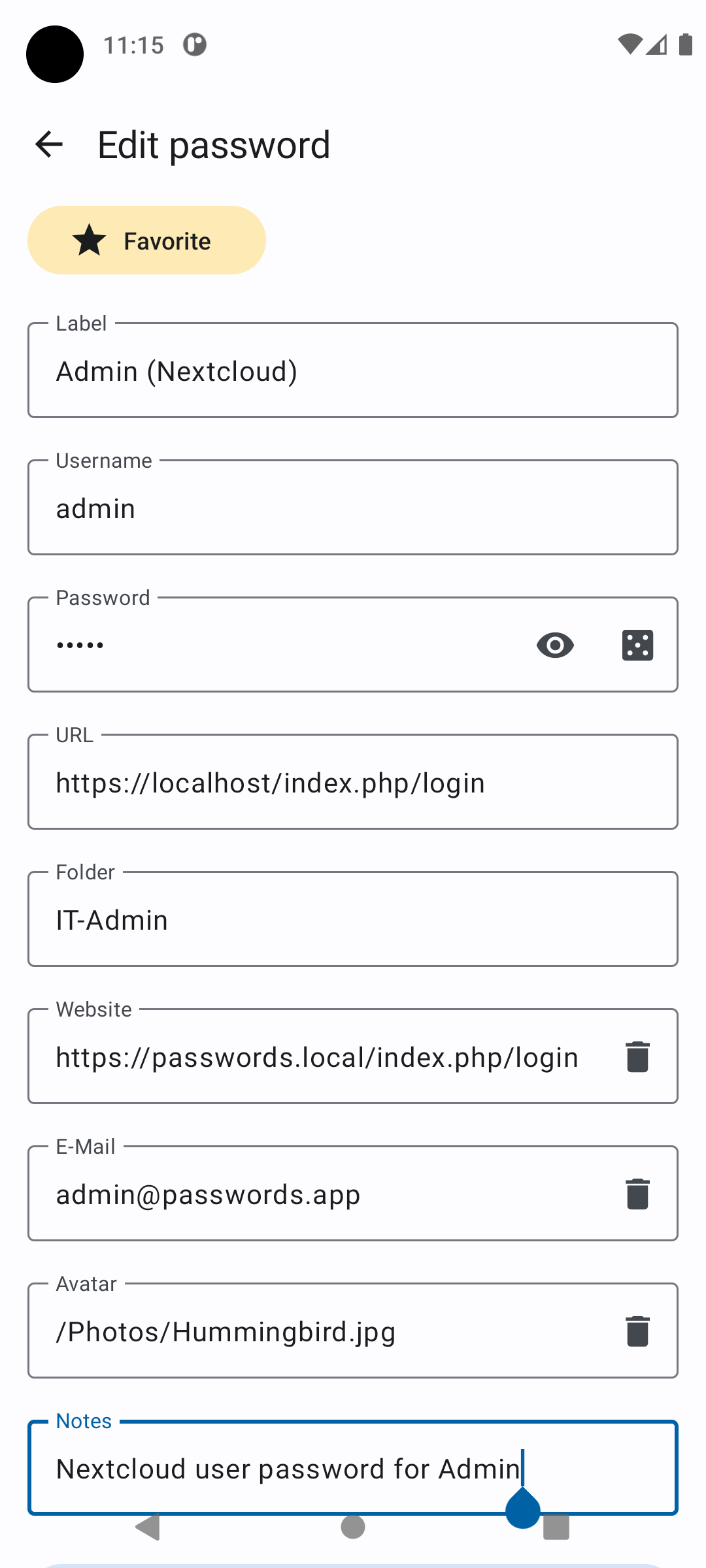Tap the clock in the status bar
706x1568 pixels.
(x=134, y=45)
